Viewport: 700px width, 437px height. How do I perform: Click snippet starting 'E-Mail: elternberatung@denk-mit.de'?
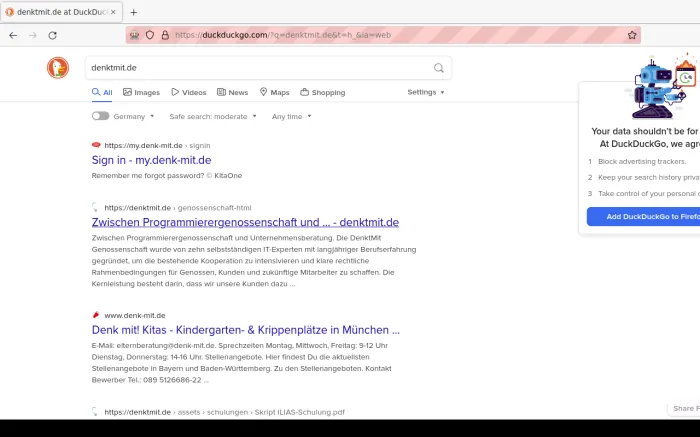(x=242, y=362)
